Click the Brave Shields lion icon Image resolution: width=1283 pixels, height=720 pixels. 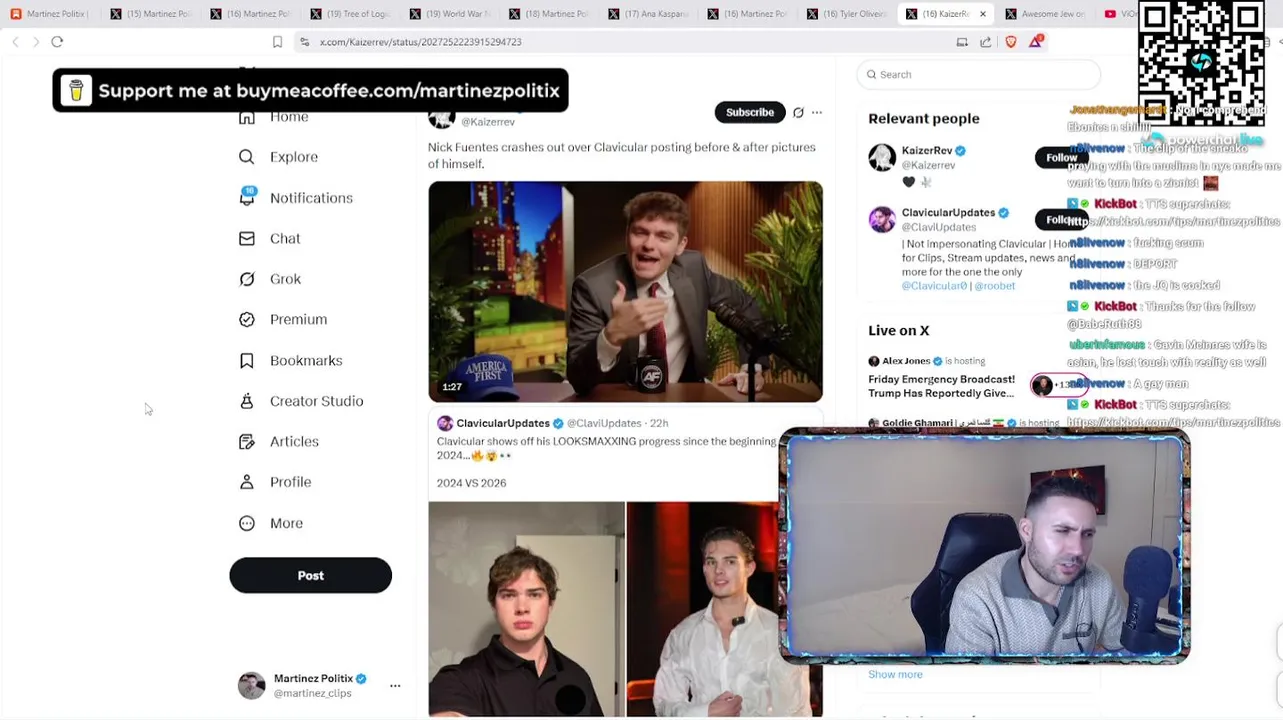[1011, 42]
